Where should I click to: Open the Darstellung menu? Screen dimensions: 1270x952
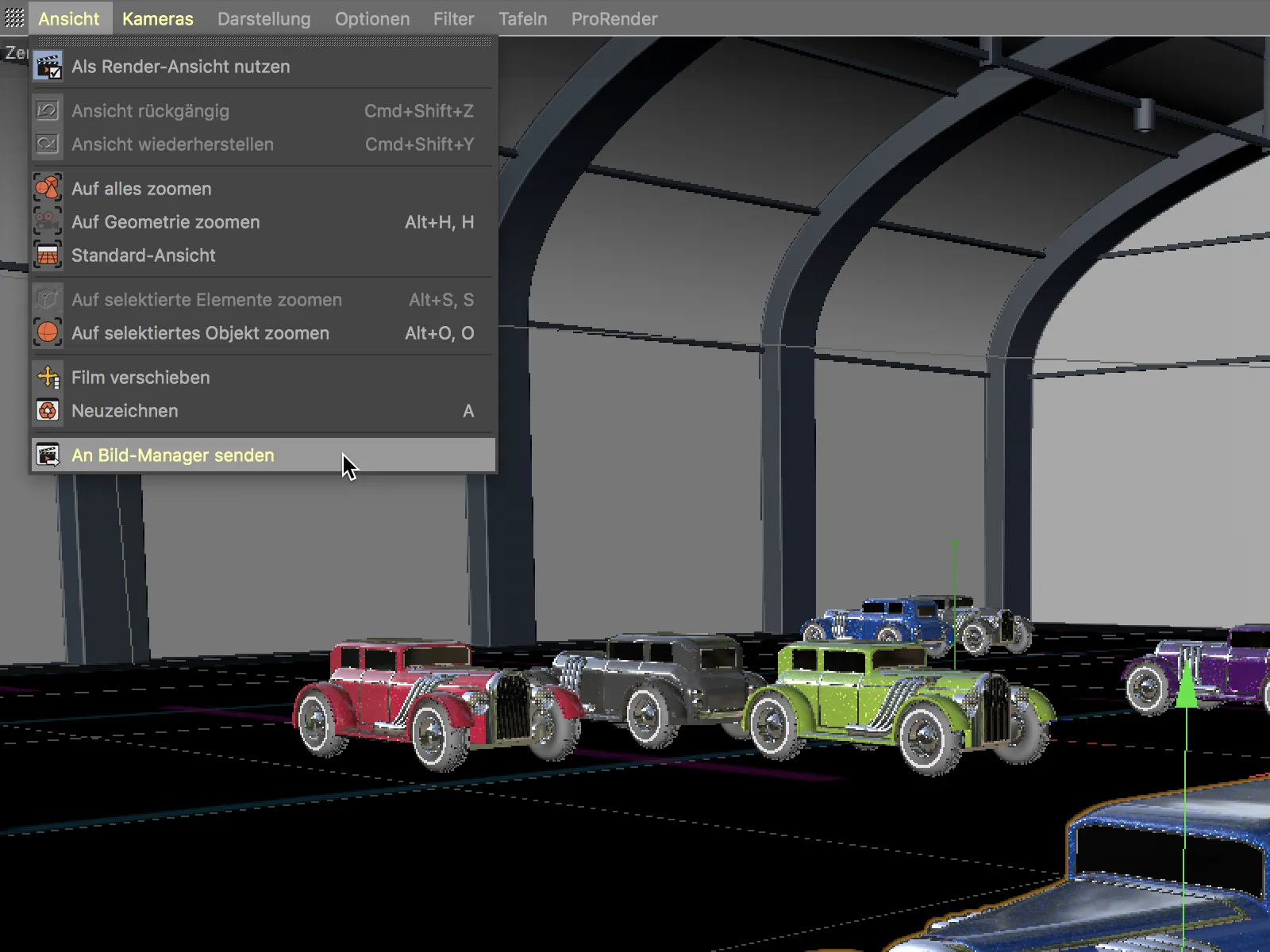[264, 18]
